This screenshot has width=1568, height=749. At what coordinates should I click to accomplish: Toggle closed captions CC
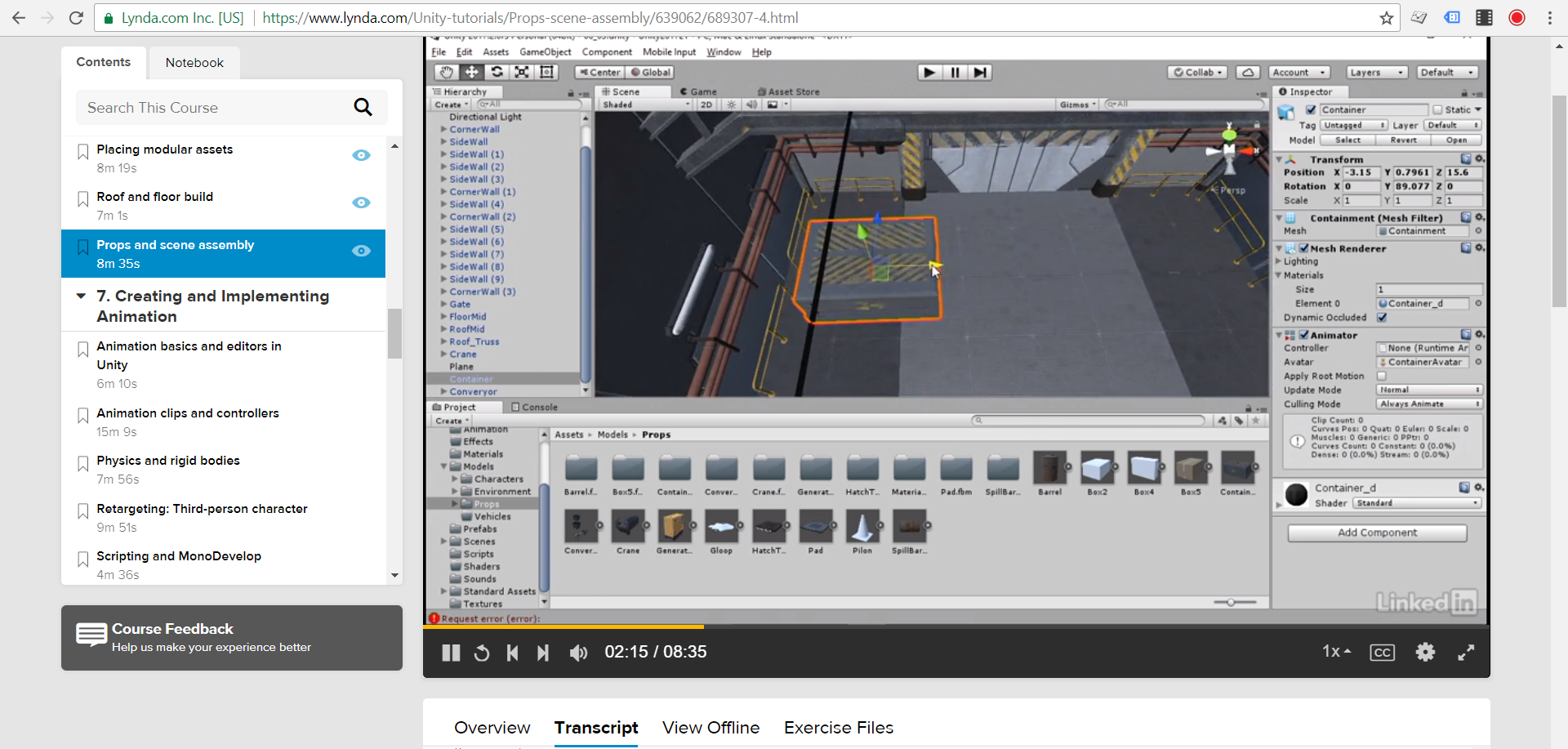(1382, 653)
